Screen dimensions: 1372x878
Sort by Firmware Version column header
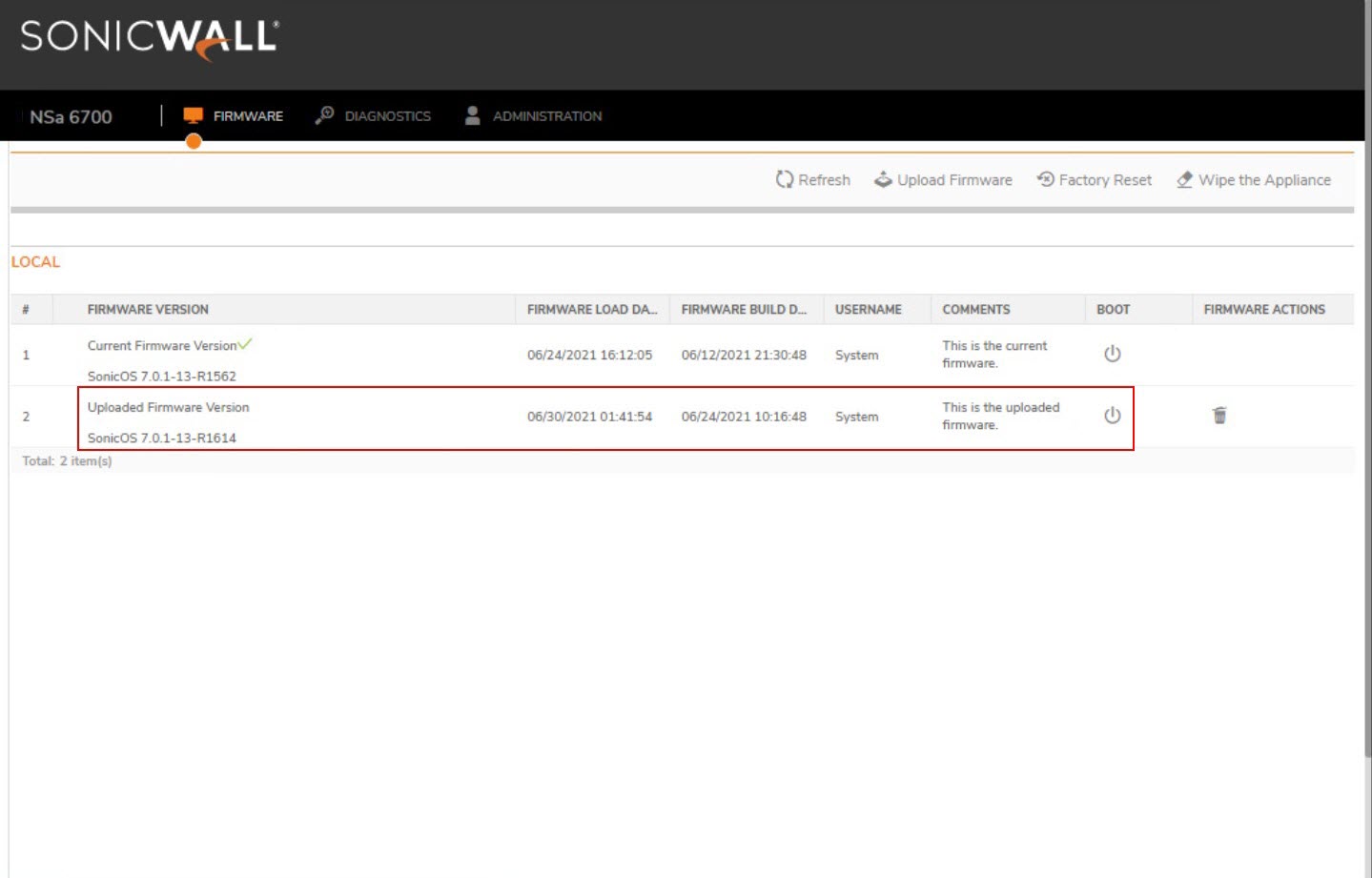tap(148, 310)
